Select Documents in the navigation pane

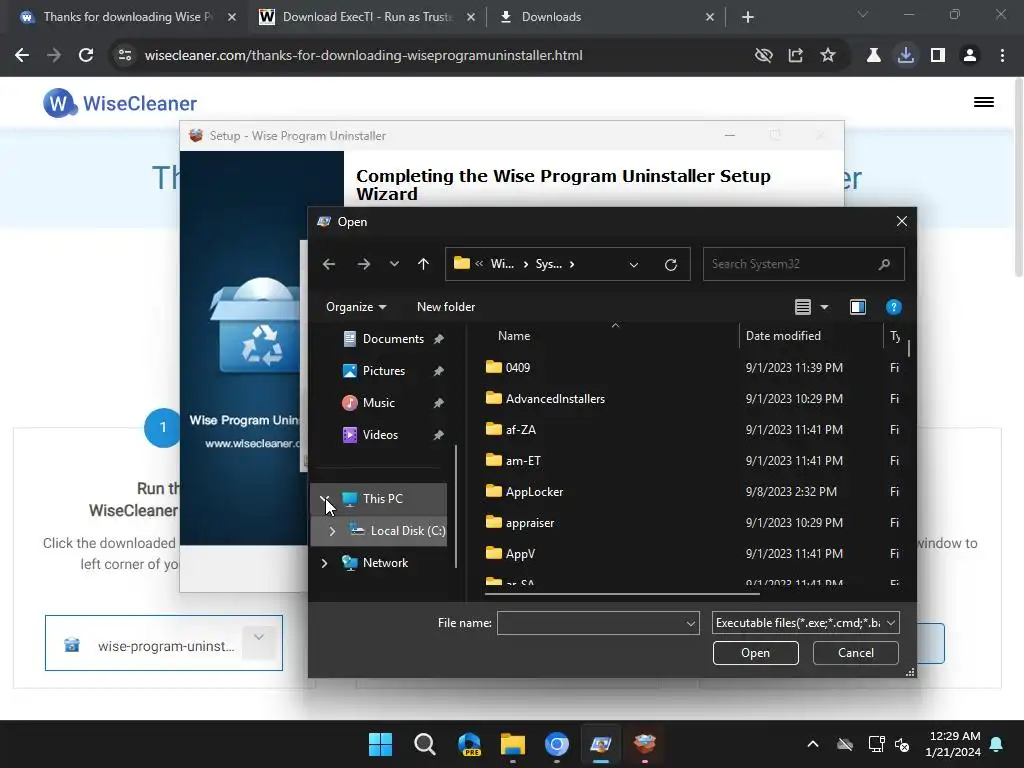click(393, 339)
